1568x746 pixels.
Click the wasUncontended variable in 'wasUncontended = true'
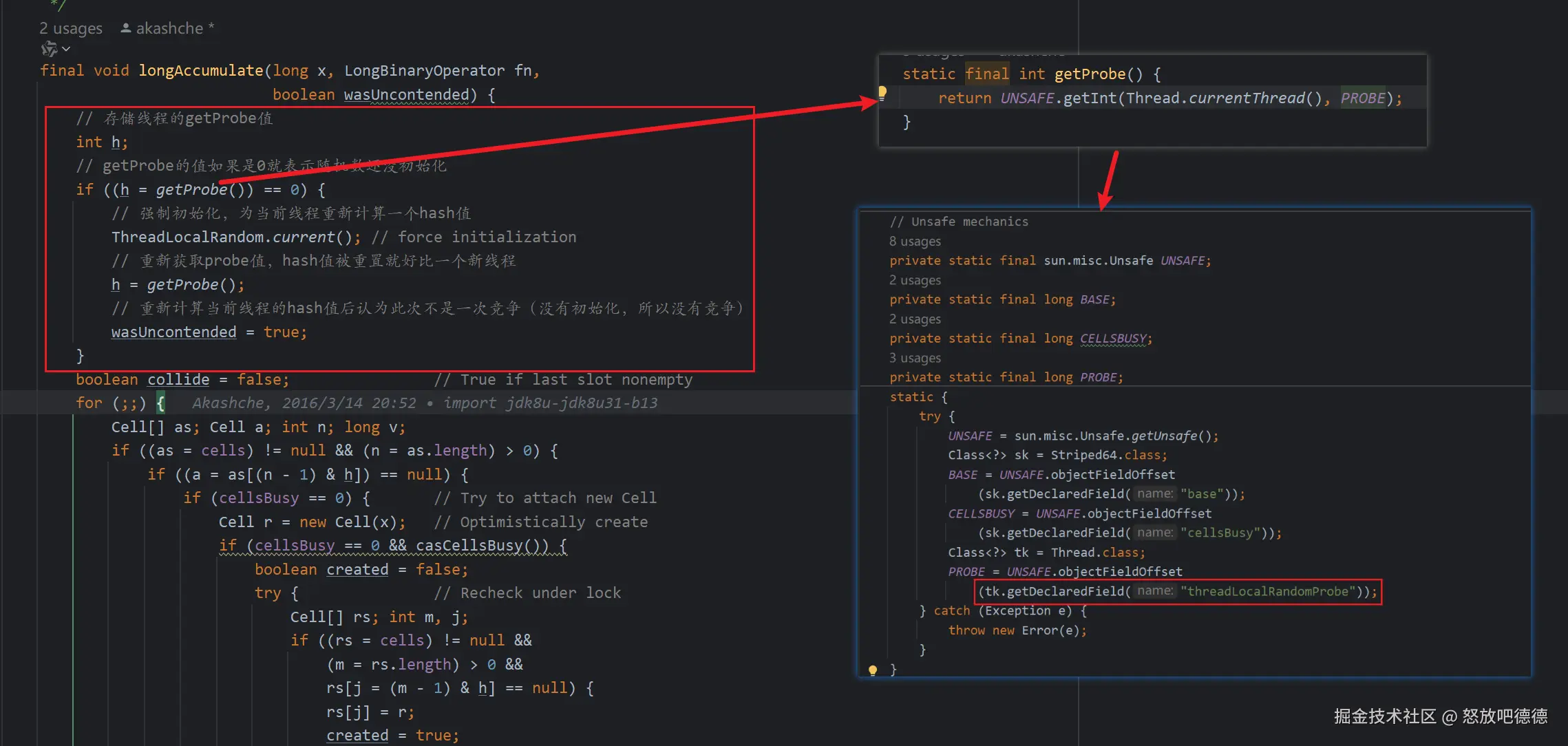173,332
